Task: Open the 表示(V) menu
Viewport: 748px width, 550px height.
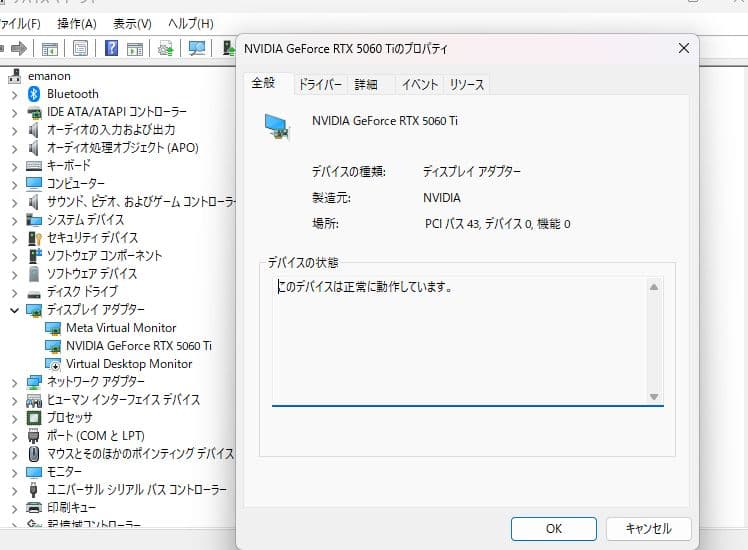Action: [x=132, y=23]
